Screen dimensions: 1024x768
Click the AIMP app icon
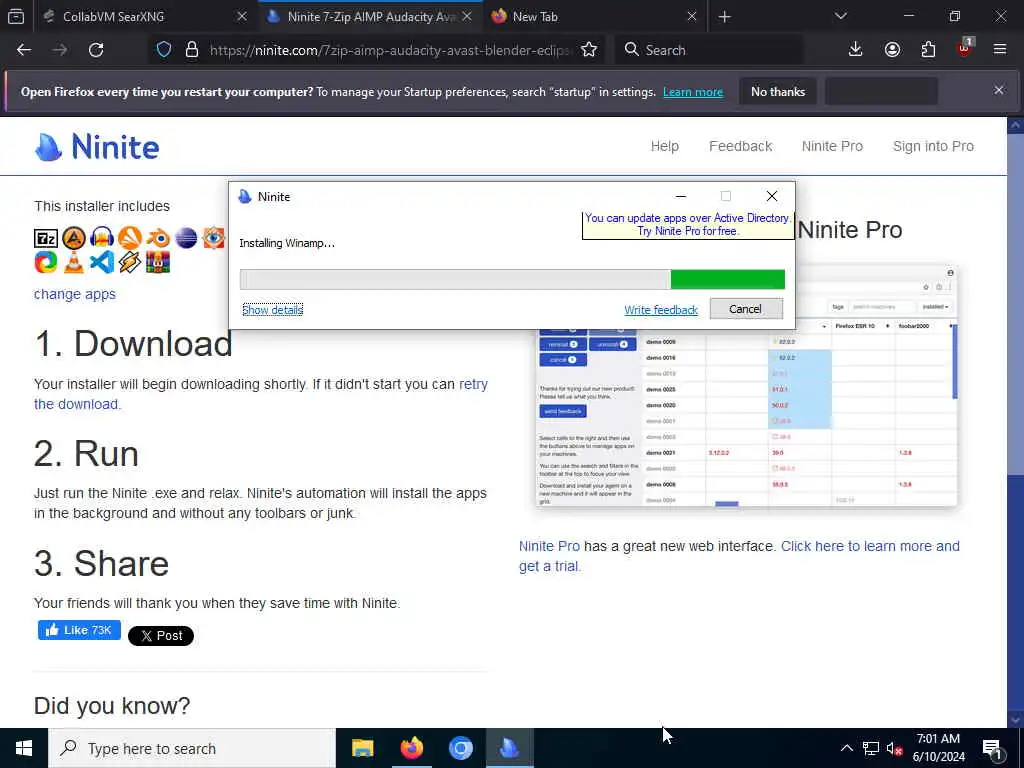pyautogui.click(x=74, y=238)
